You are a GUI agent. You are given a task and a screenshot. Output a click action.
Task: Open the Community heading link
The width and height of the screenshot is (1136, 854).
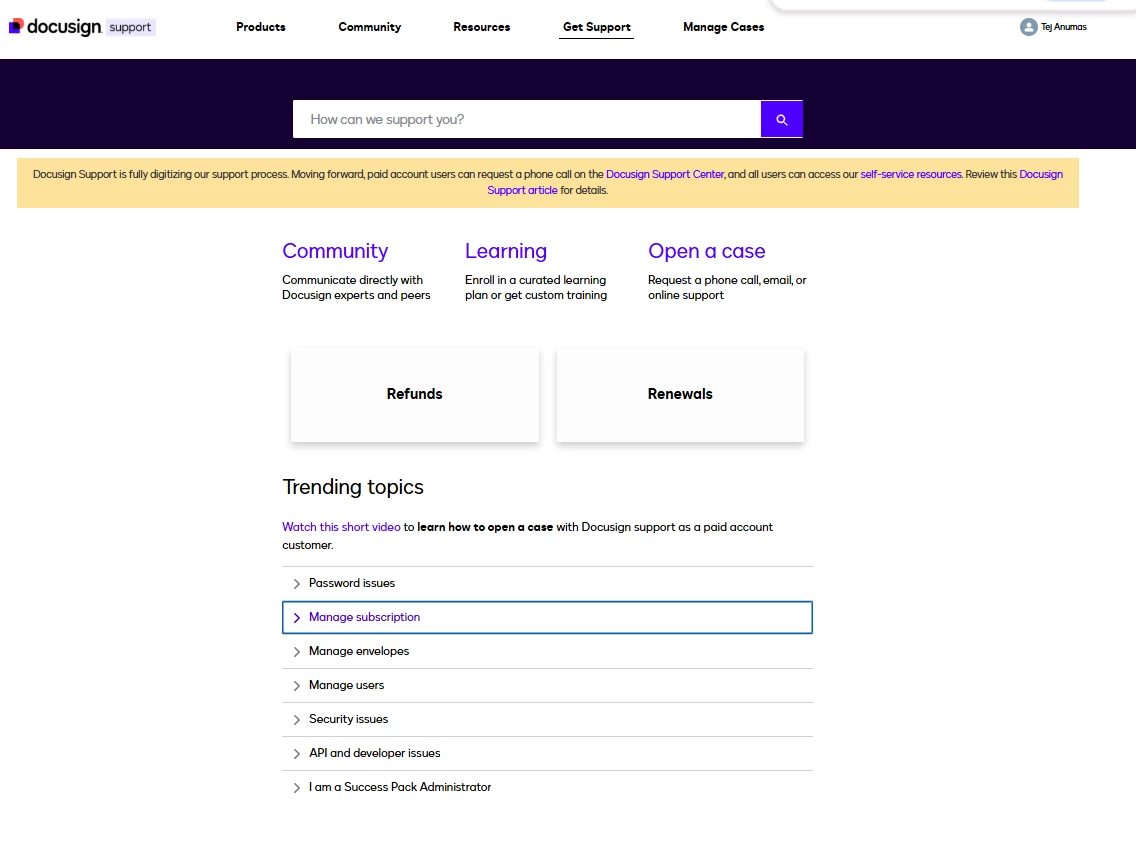pyautogui.click(x=335, y=251)
